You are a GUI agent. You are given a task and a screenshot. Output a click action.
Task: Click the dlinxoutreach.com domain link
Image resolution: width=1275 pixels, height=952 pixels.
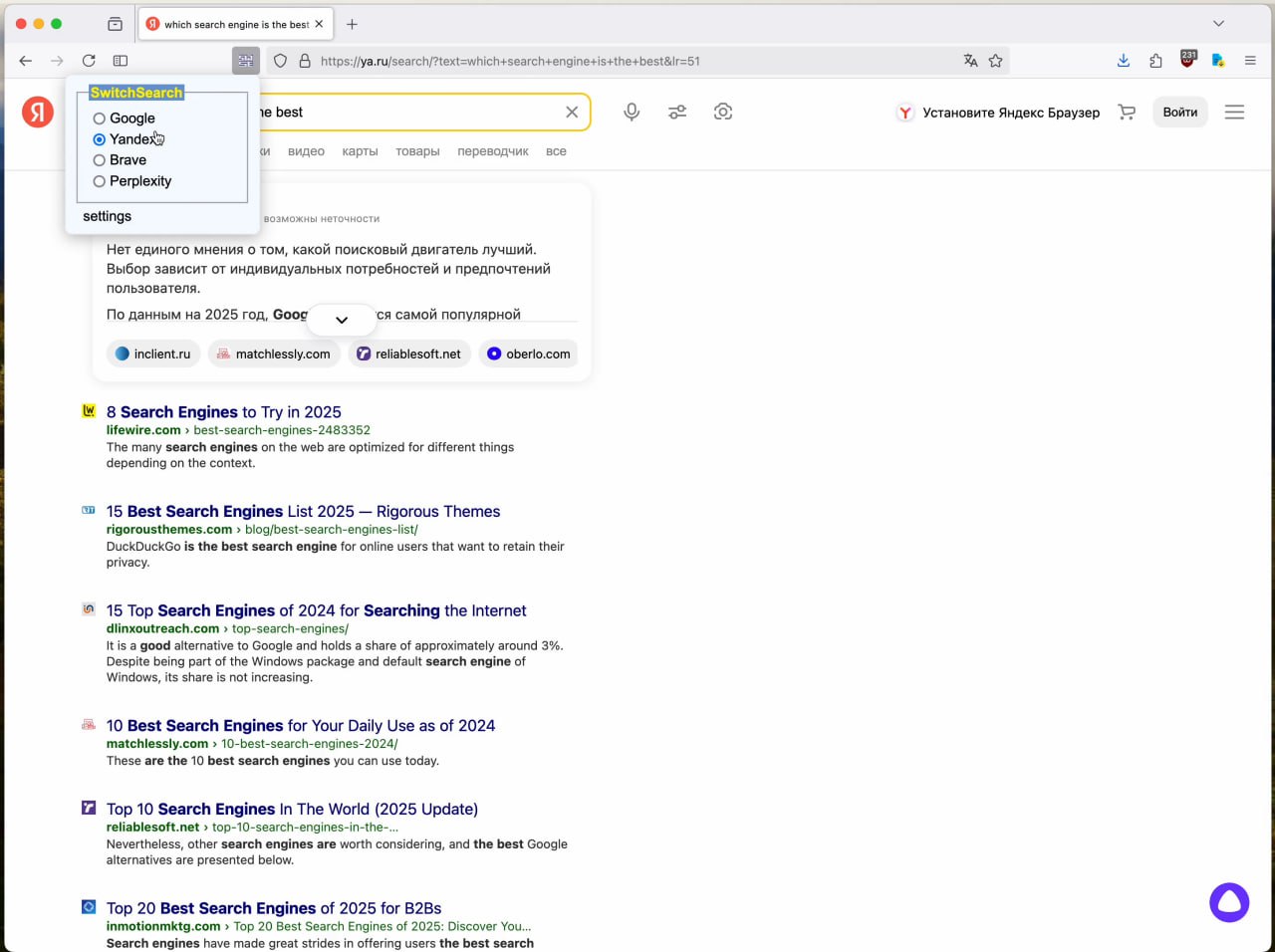click(x=162, y=628)
